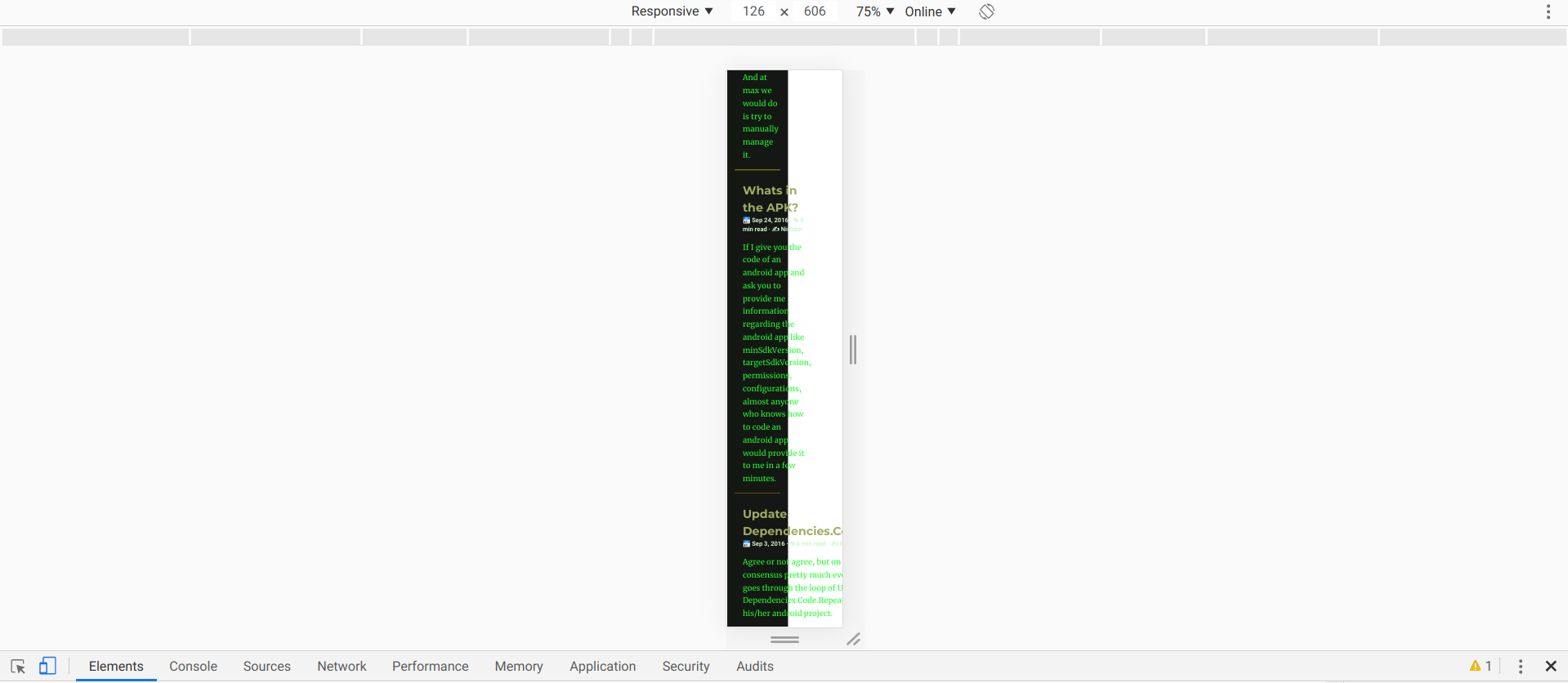Go to the Application tab
The height and width of the screenshot is (683, 1568).
point(603,666)
